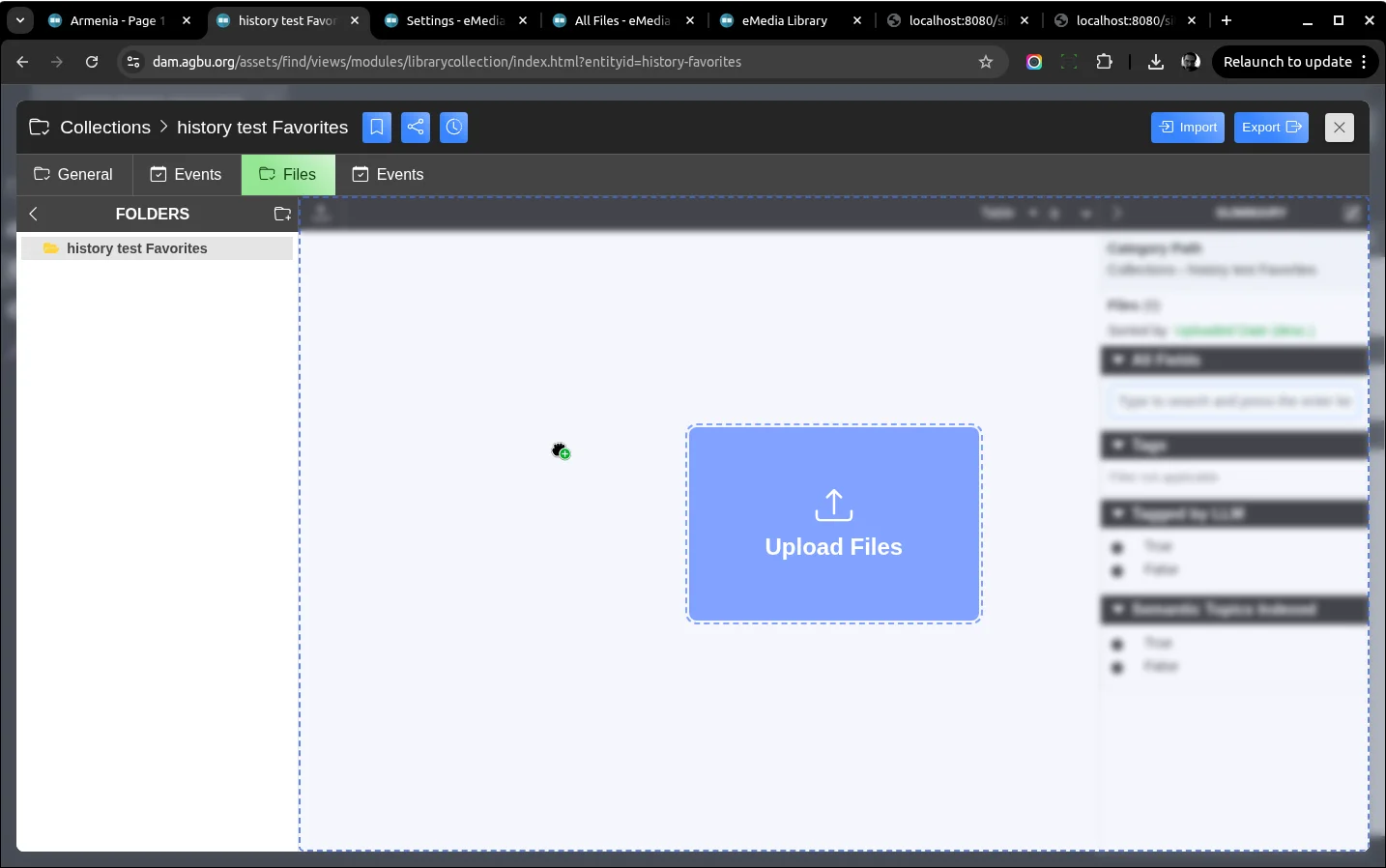Viewport: 1386px width, 868px height.
Task: Bookmark this page with the star icon
Action: [x=986, y=62]
